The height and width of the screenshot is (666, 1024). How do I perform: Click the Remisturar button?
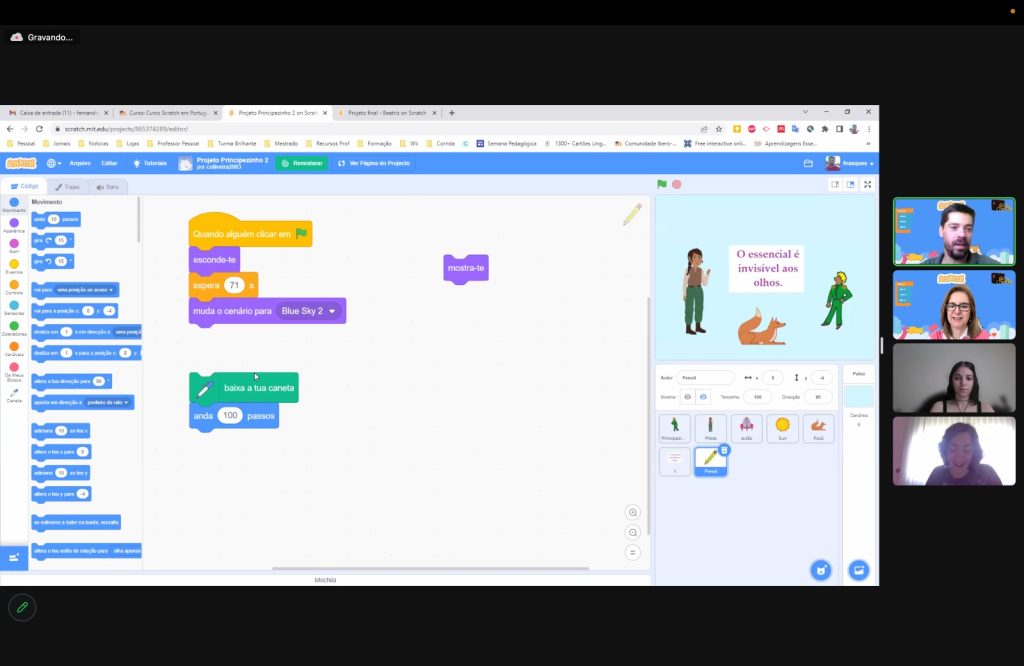click(x=302, y=163)
